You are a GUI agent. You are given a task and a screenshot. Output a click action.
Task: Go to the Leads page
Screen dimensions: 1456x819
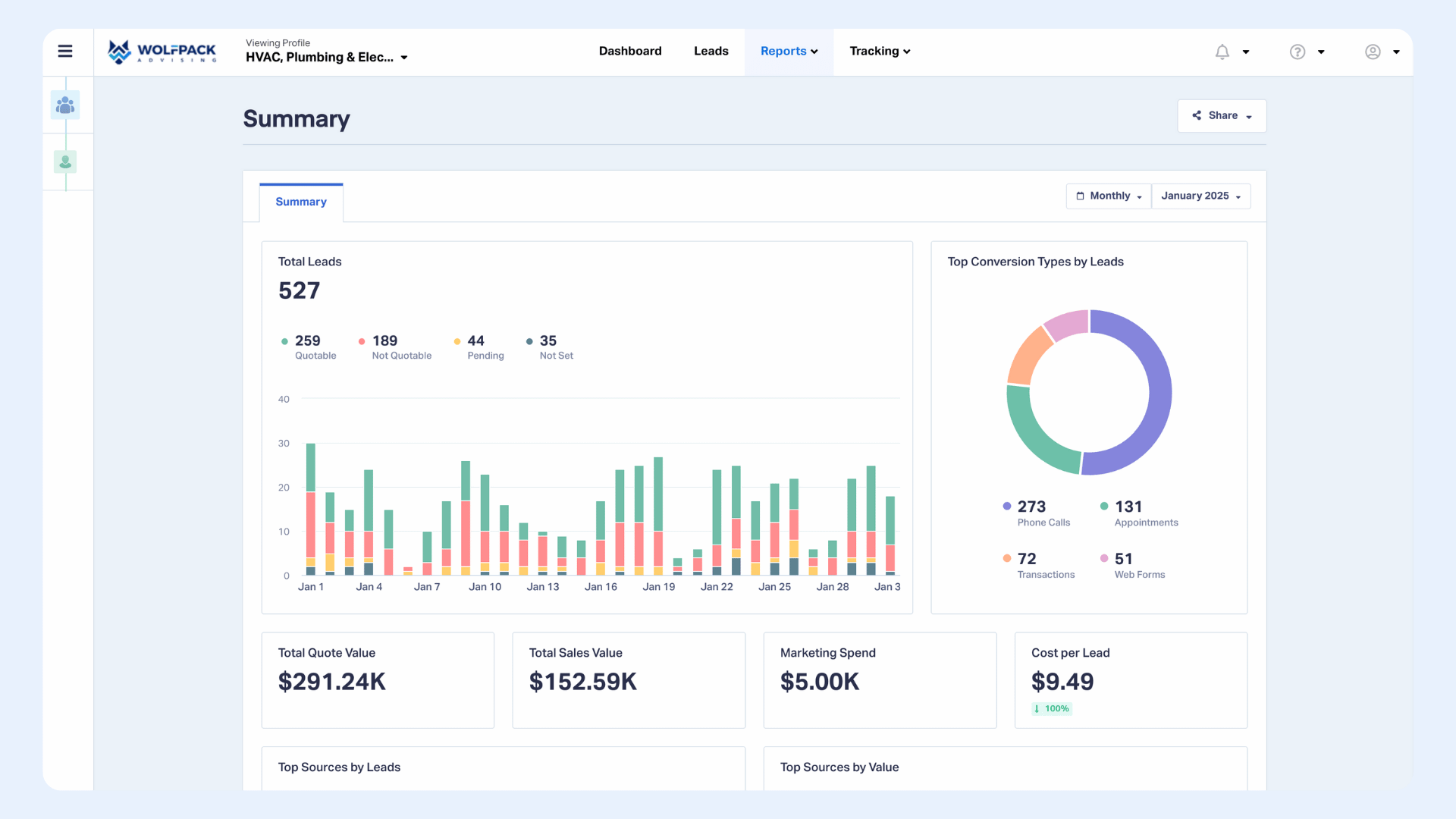711,51
